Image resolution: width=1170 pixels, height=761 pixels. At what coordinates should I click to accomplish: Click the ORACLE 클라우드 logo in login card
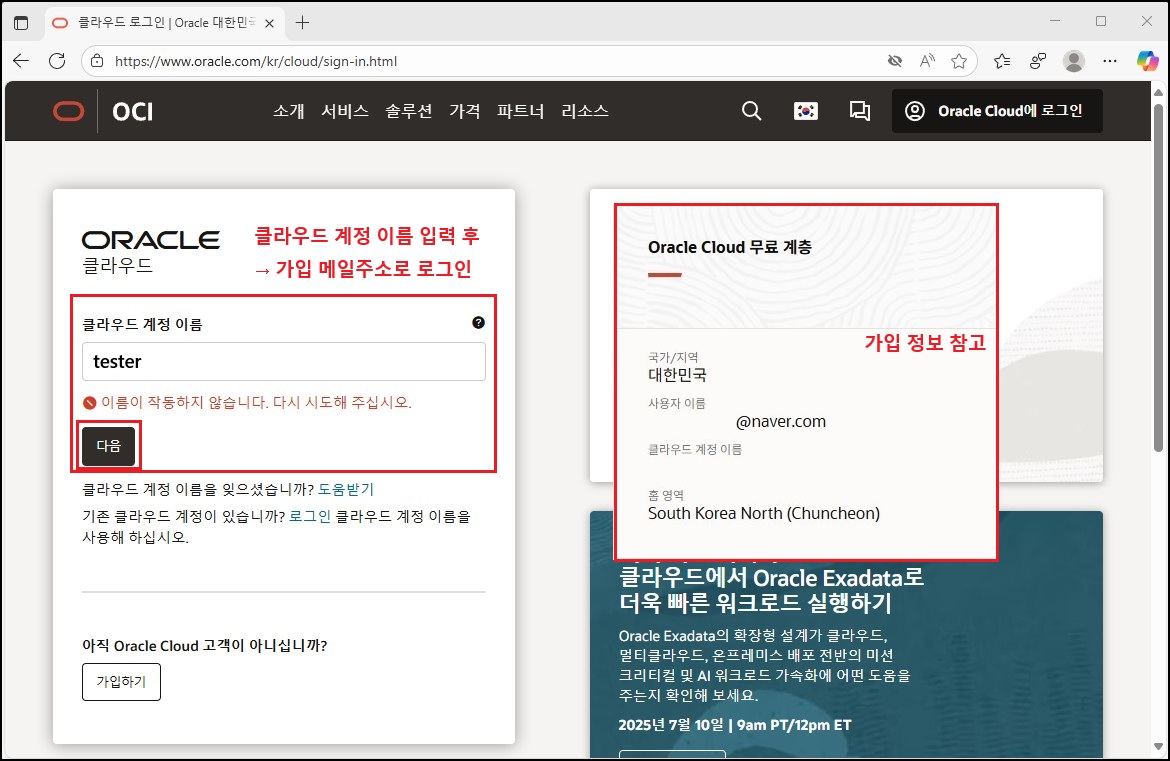pos(151,252)
